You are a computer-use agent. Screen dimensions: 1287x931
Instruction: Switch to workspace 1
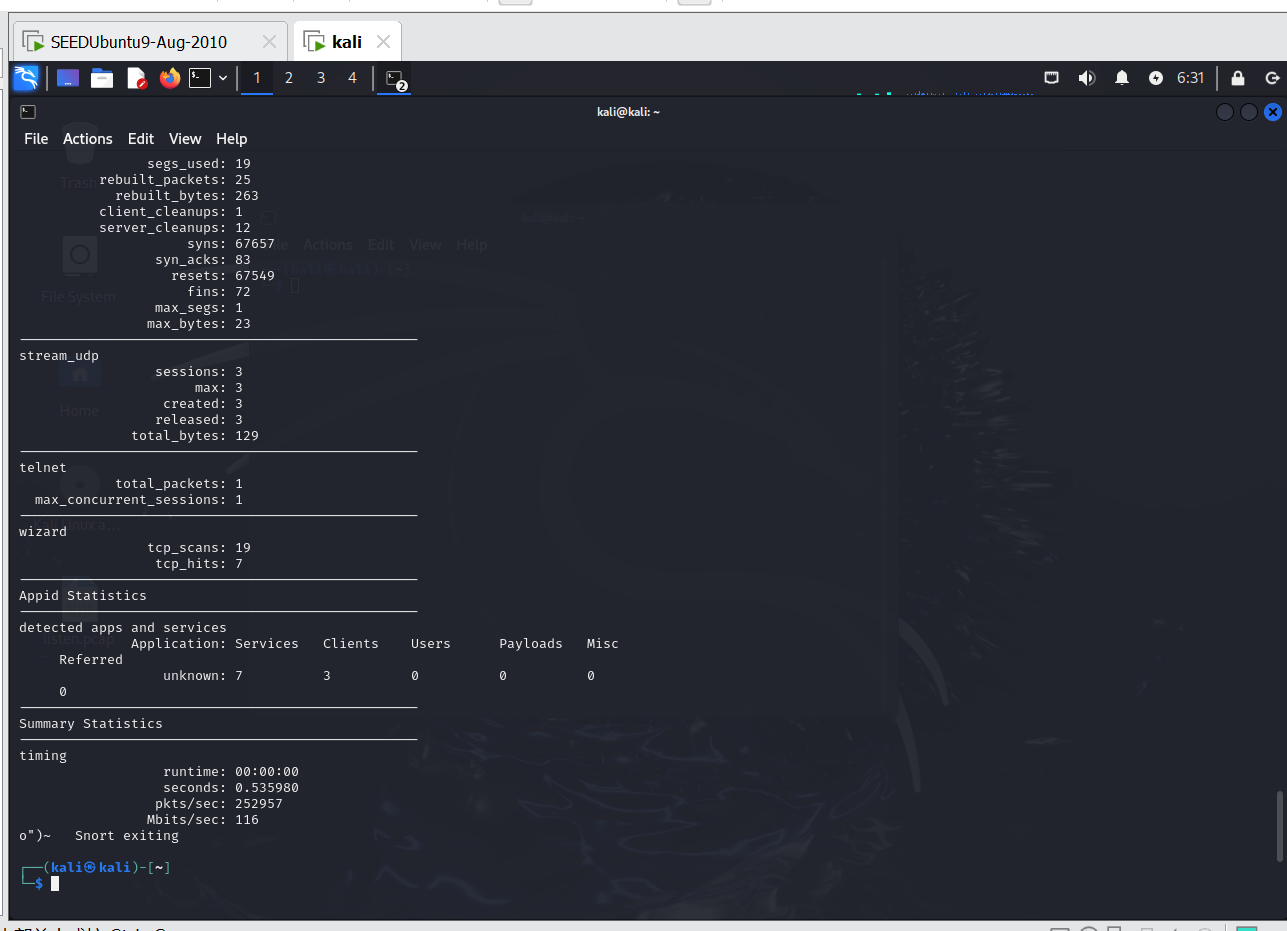pos(257,78)
